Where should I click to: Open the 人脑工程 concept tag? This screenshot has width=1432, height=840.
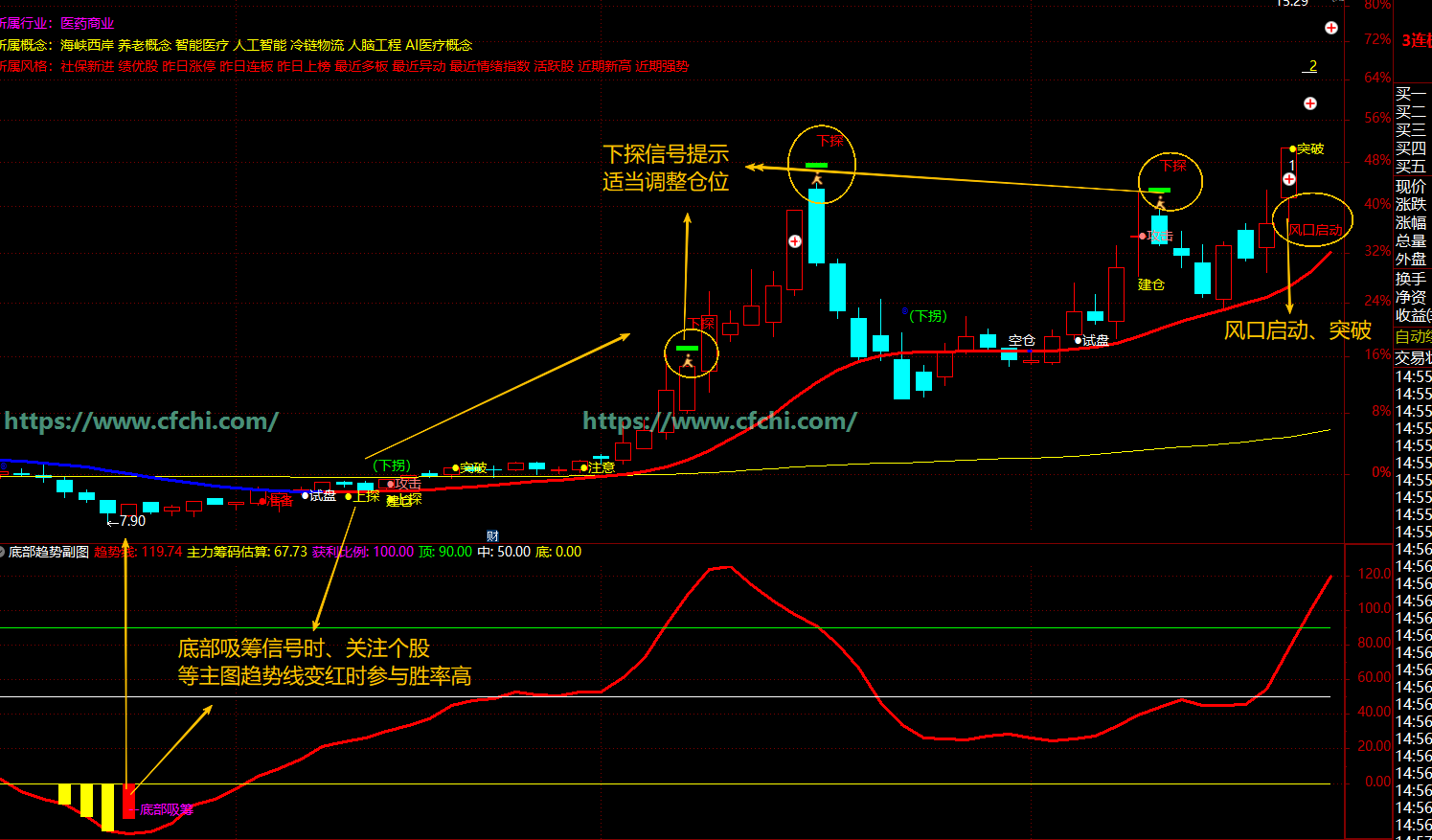pos(375,45)
